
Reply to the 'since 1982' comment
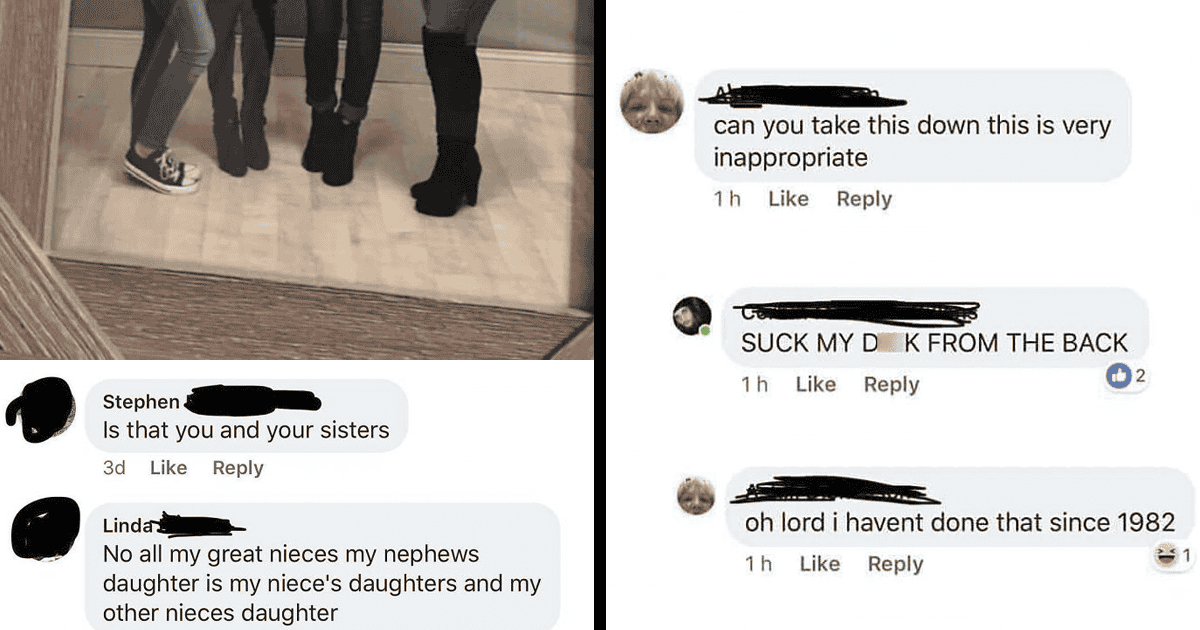click(895, 564)
